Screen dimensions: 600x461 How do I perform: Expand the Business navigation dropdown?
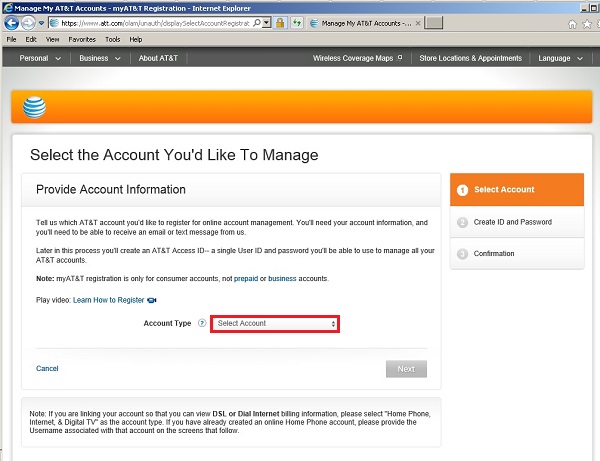(100, 58)
